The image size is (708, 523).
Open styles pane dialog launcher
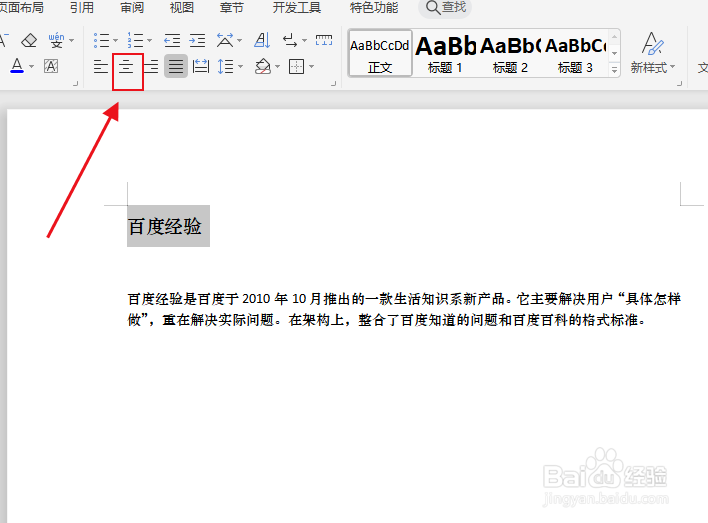point(679,83)
